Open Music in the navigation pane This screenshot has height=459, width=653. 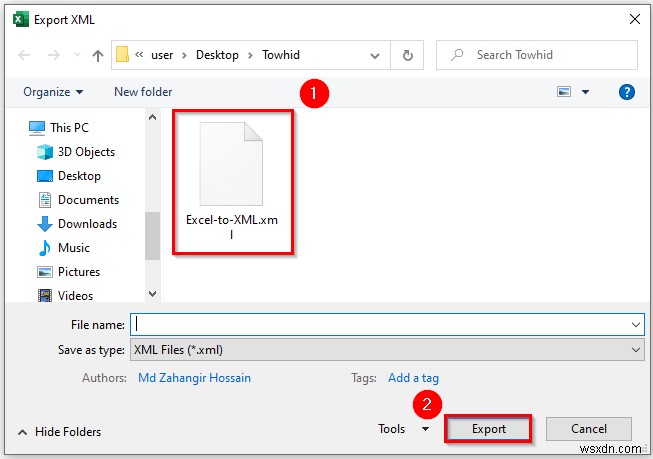coord(63,248)
